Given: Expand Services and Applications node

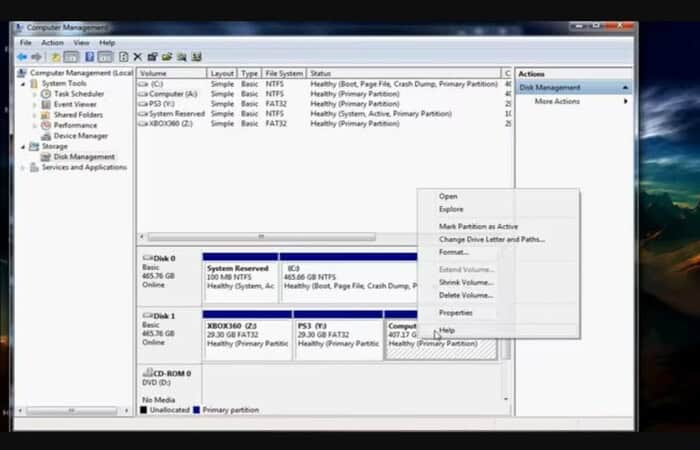Looking at the screenshot, I should (x=23, y=168).
